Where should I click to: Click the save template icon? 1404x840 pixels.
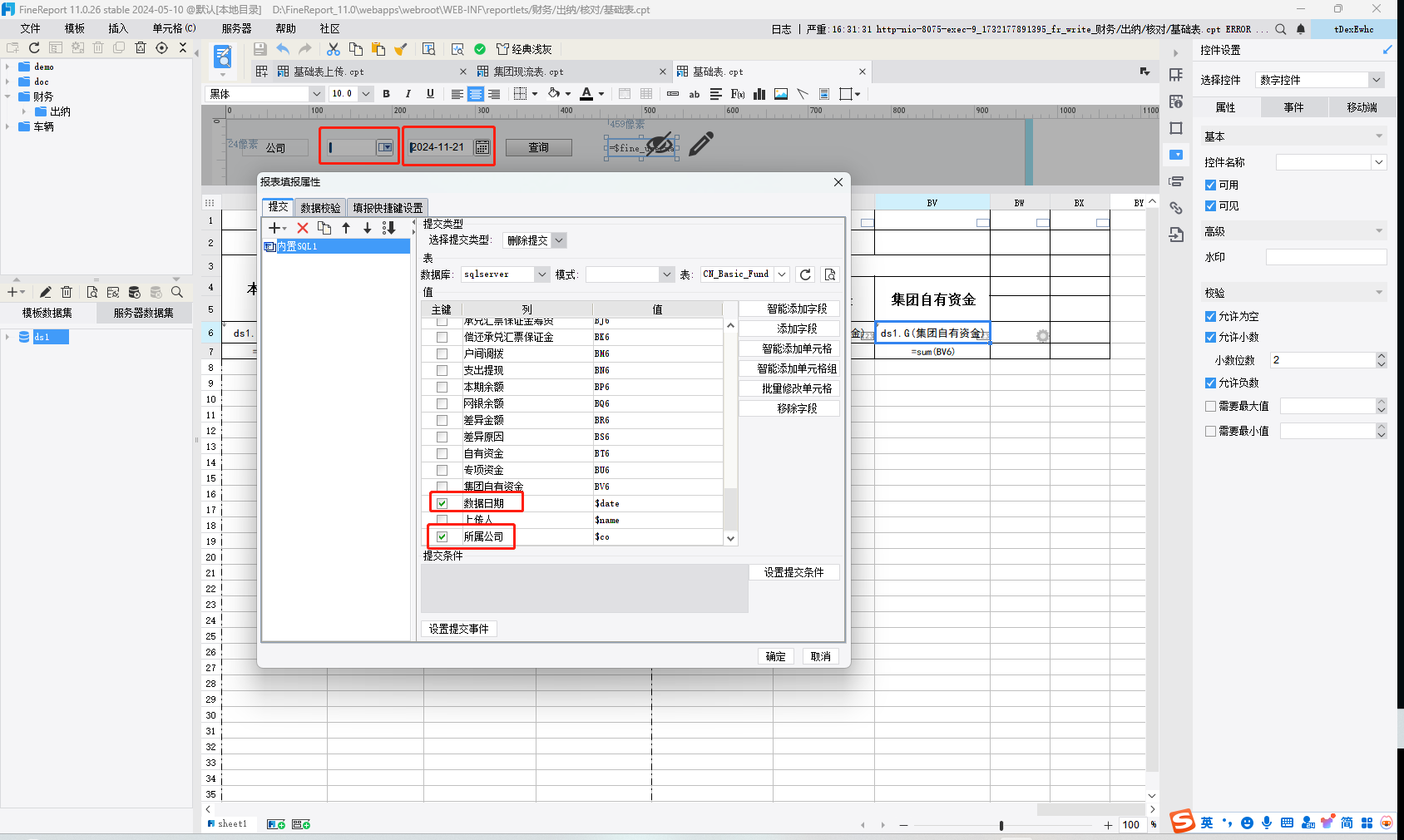click(260, 49)
